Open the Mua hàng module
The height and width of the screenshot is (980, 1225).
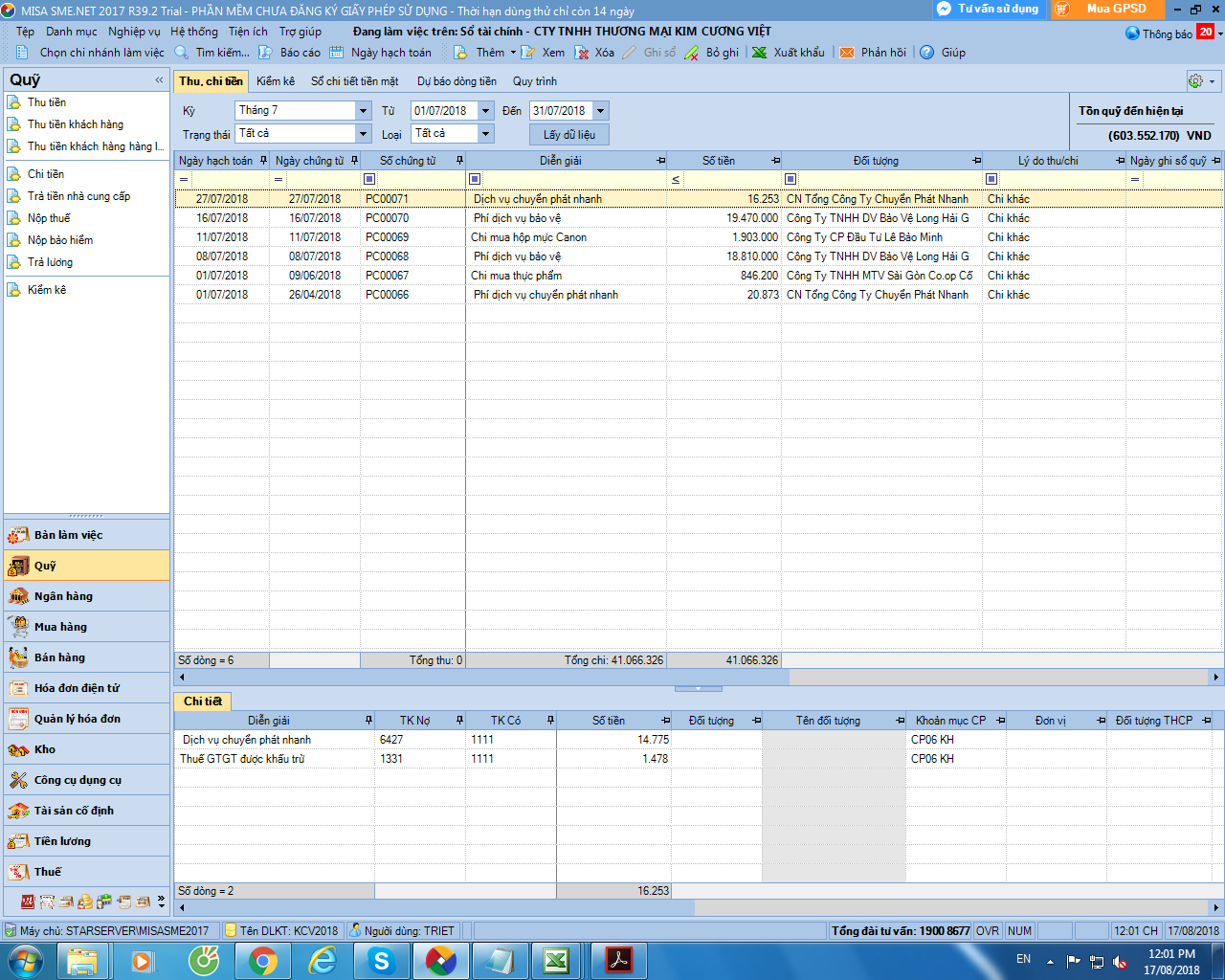tap(86, 627)
